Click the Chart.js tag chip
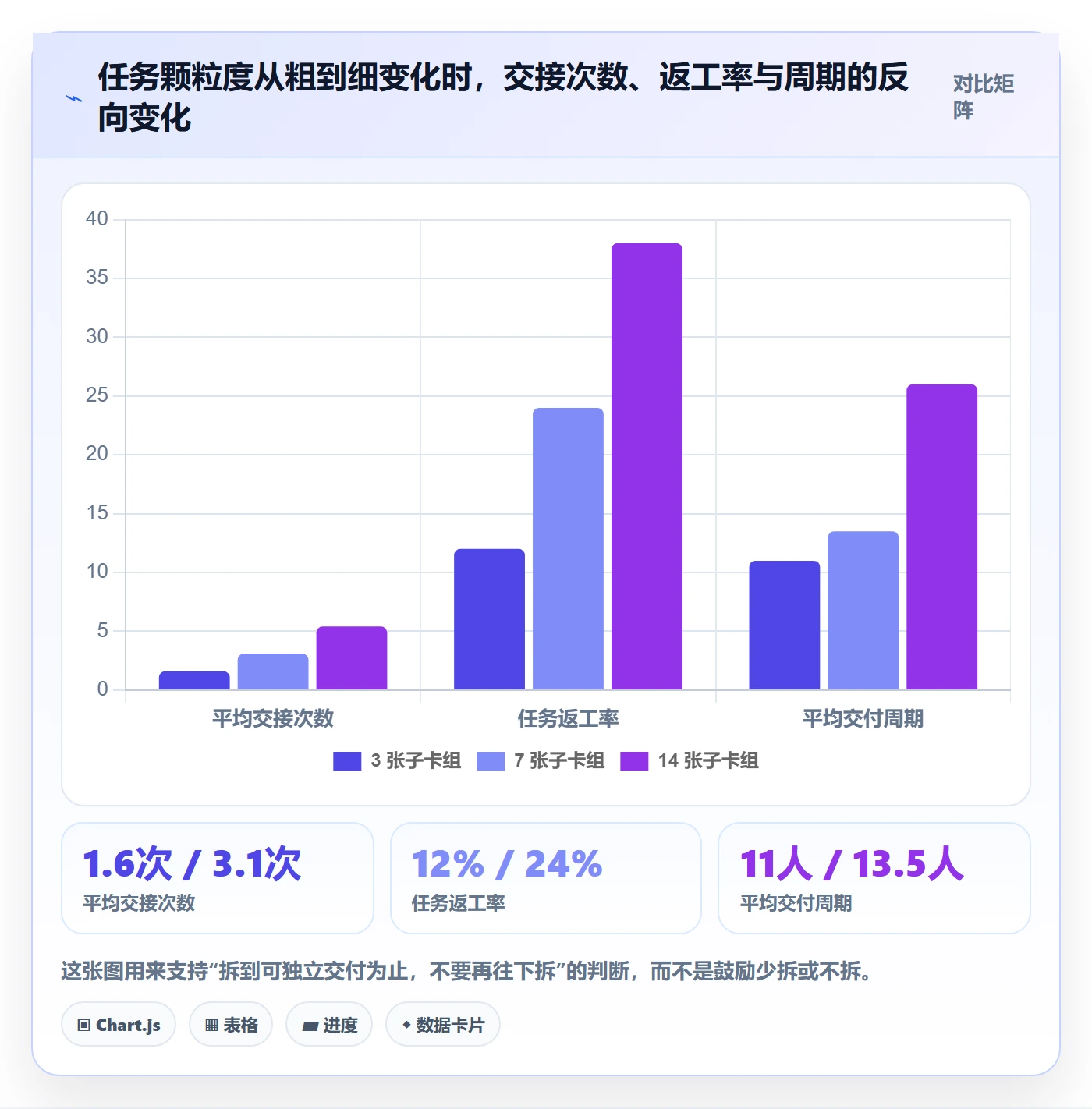 [x=119, y=1025]
